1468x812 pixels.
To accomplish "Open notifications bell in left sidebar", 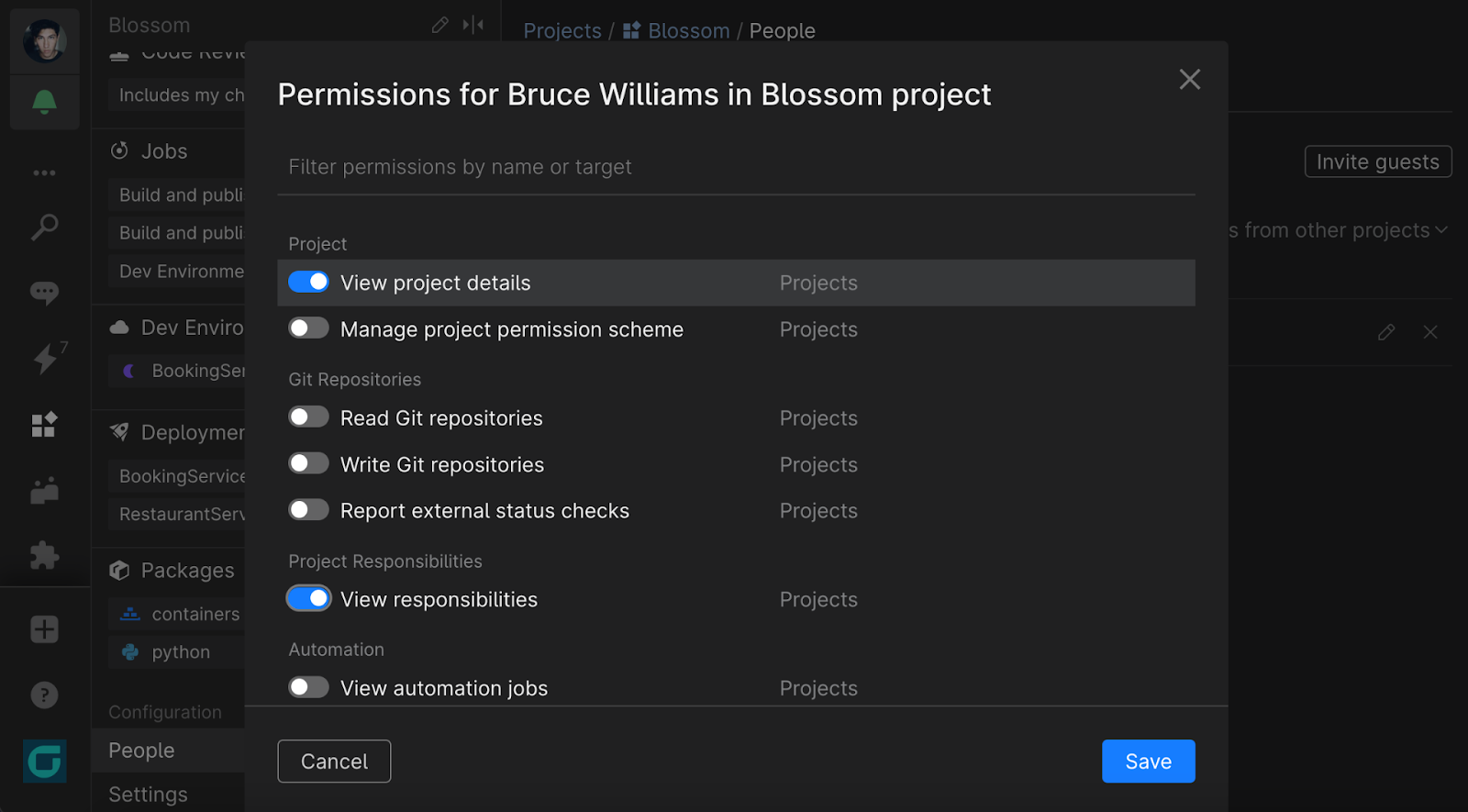I will (x=44, y=102).
